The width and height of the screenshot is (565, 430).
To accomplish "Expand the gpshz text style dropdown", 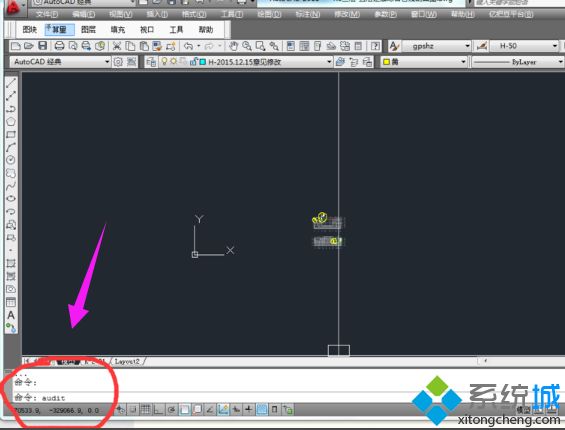I will click(436, 46).
